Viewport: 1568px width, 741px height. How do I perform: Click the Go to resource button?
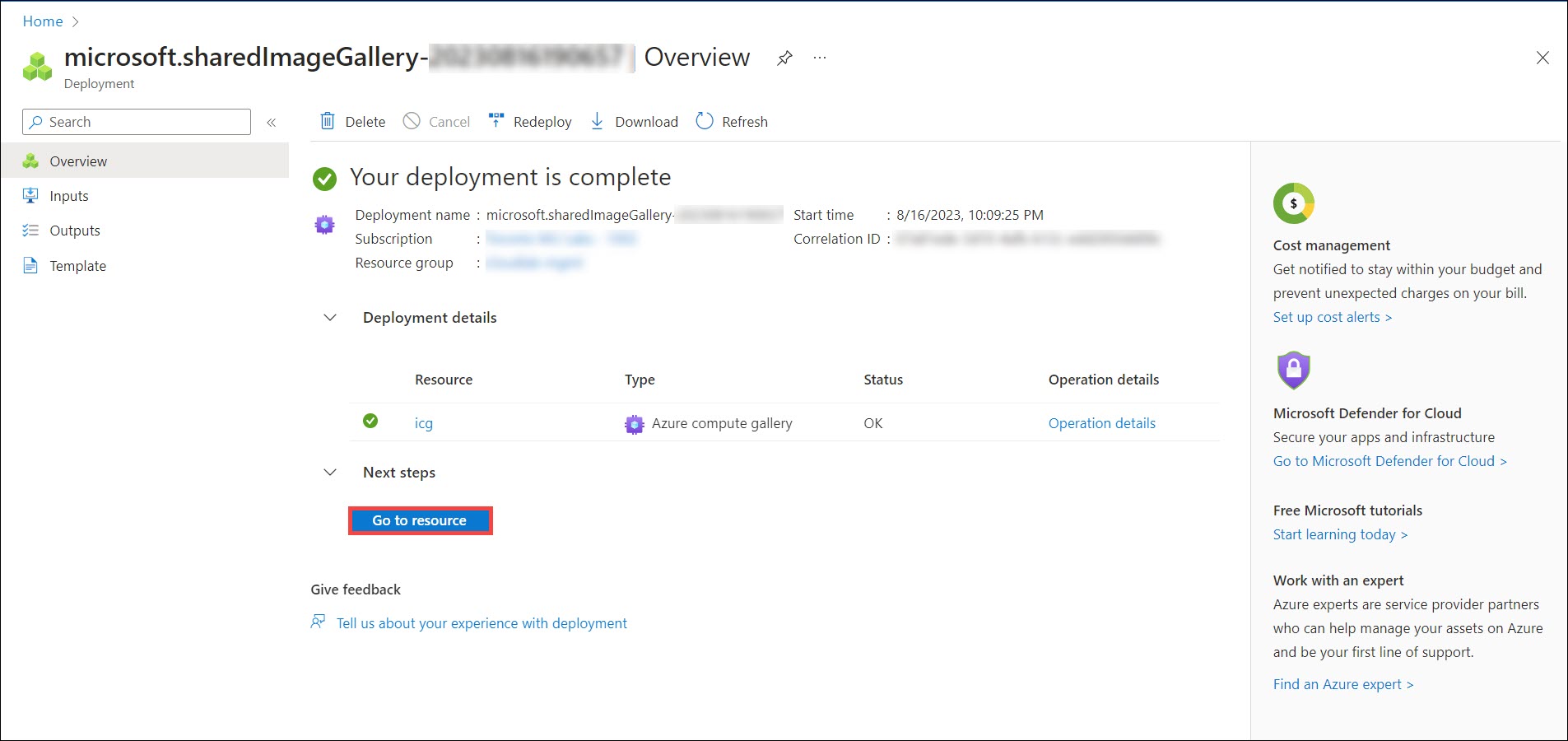[420, 520]
